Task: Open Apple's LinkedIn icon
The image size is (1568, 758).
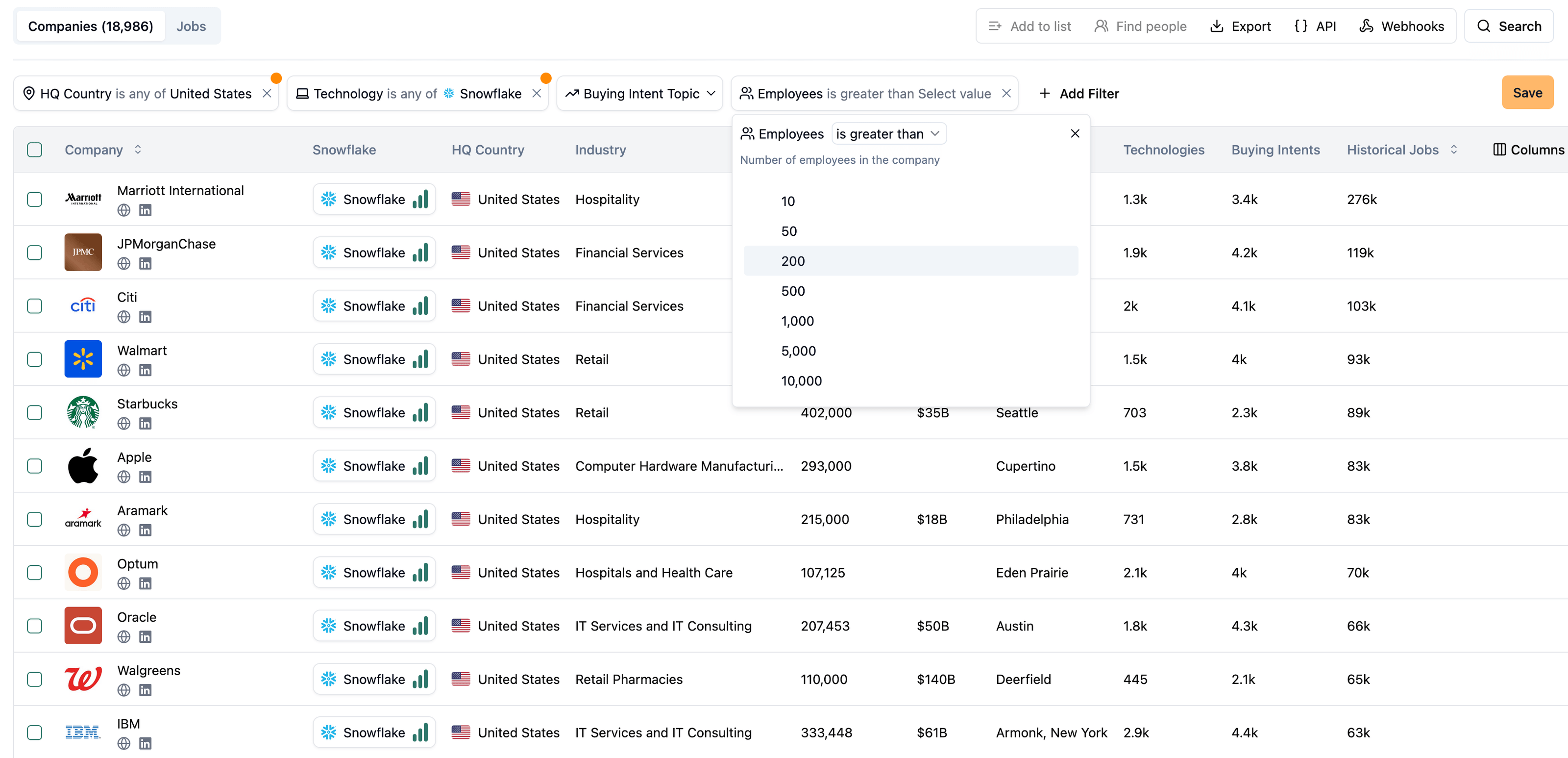Action: [x=145, y=477]
